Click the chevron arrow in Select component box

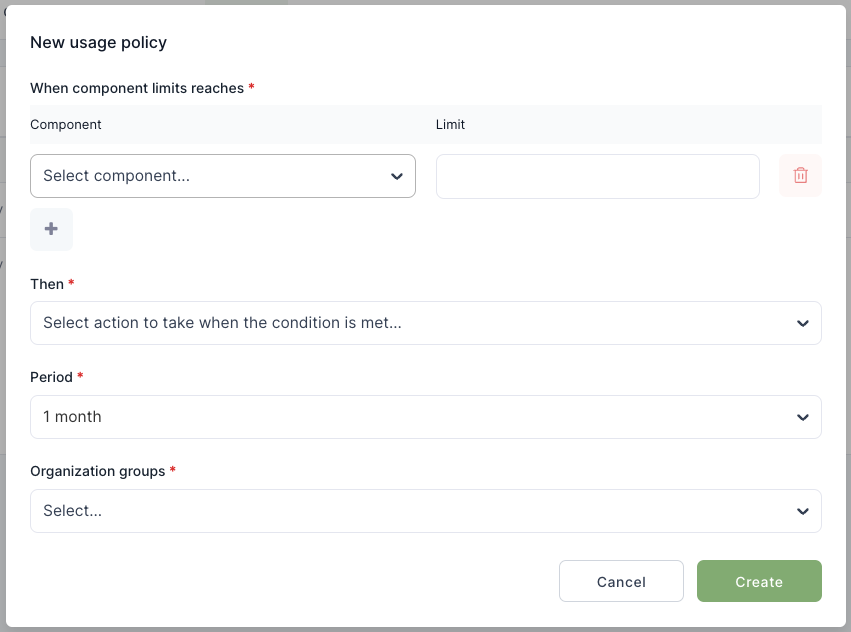point(396,176)
